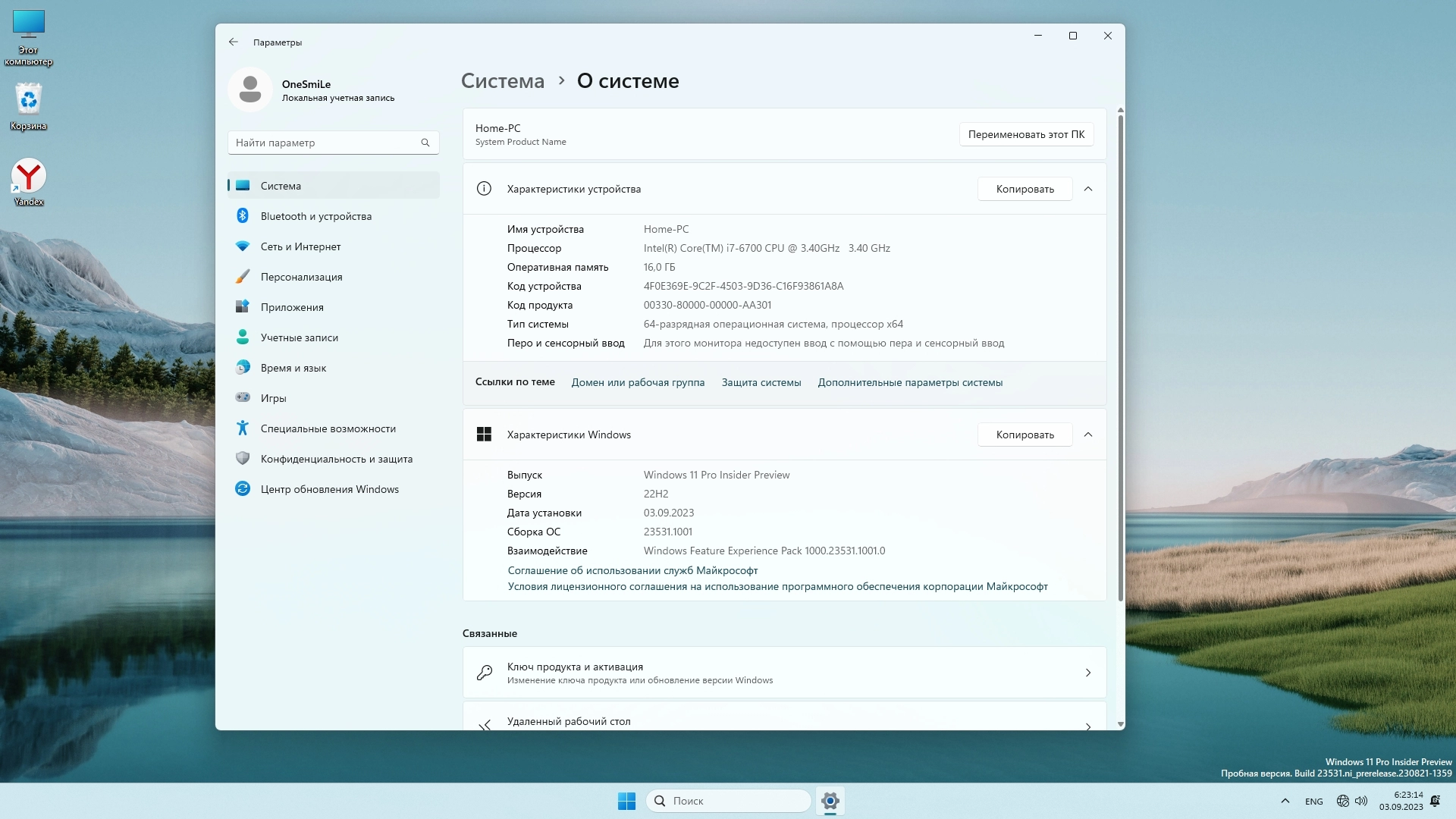This screenshot has width=1456, height=819.
Task: Open the Network and Internet (Сеть и Интернет) icon
Action: click(x=243, y=246)
